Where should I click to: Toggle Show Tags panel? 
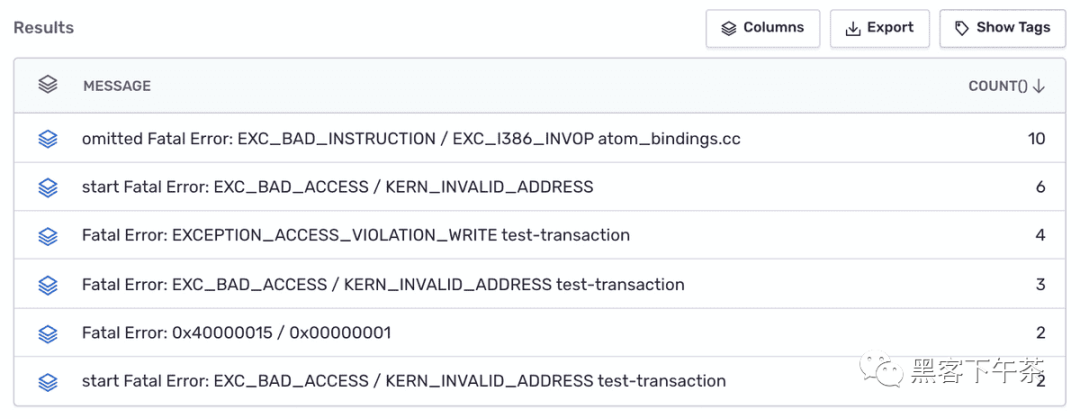coord(1002,28)
